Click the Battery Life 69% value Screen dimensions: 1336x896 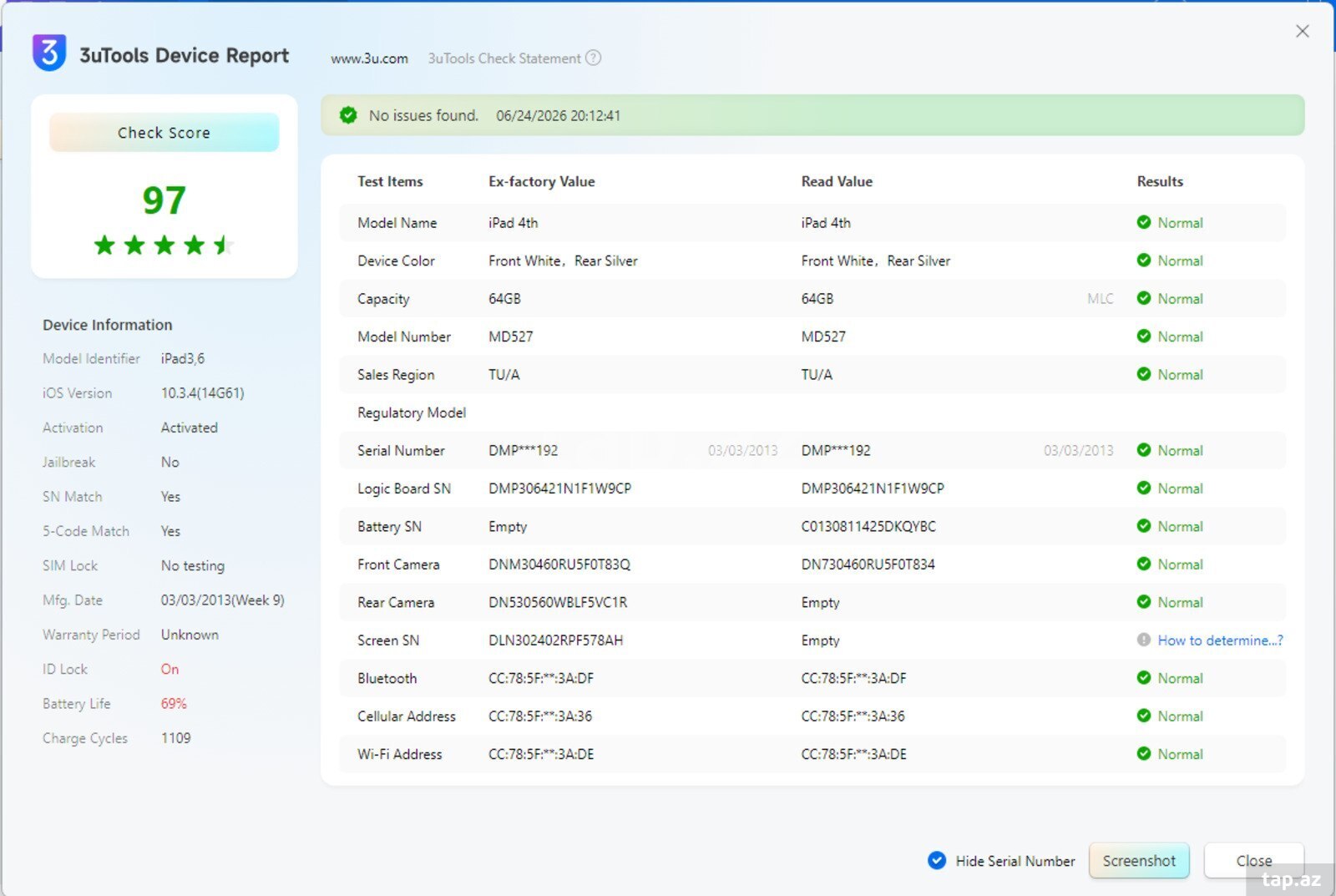click(174, 703)
